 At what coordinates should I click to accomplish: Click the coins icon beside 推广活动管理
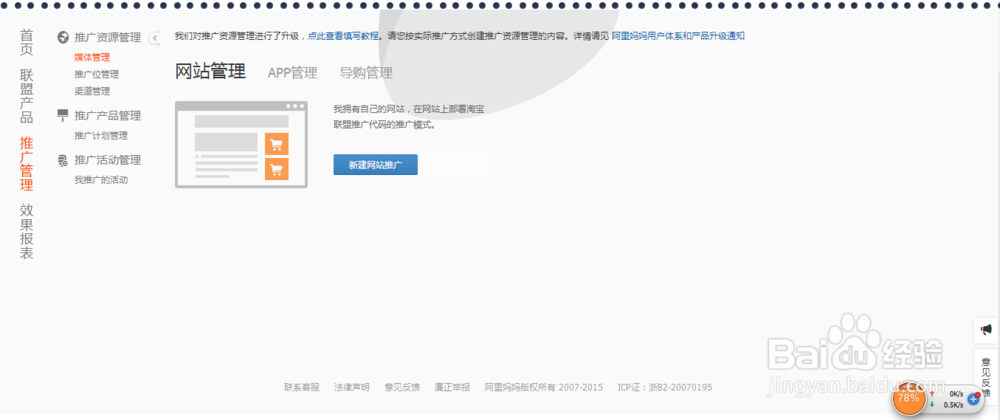pyautogui.click(x=62, y=160)
